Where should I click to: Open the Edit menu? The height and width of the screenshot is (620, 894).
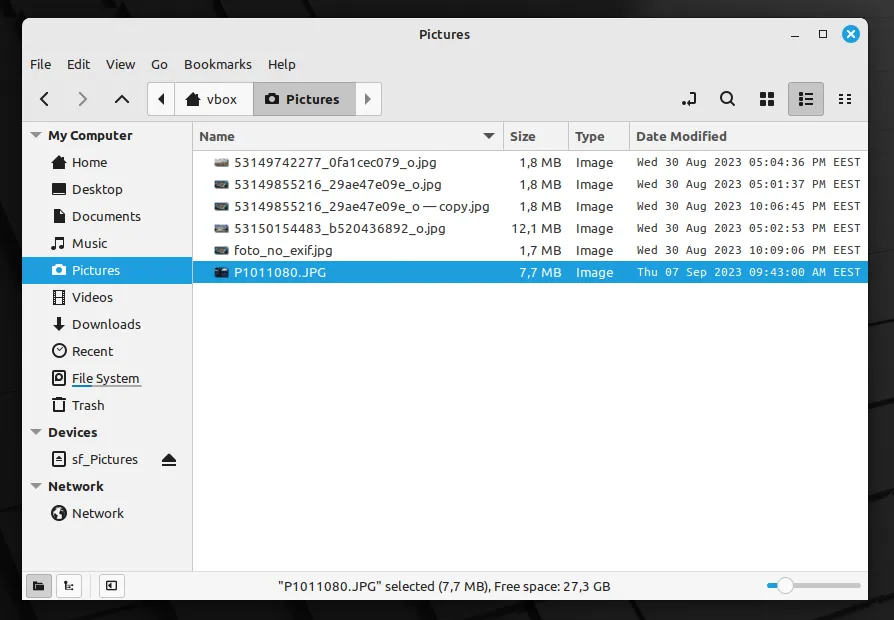78,64
